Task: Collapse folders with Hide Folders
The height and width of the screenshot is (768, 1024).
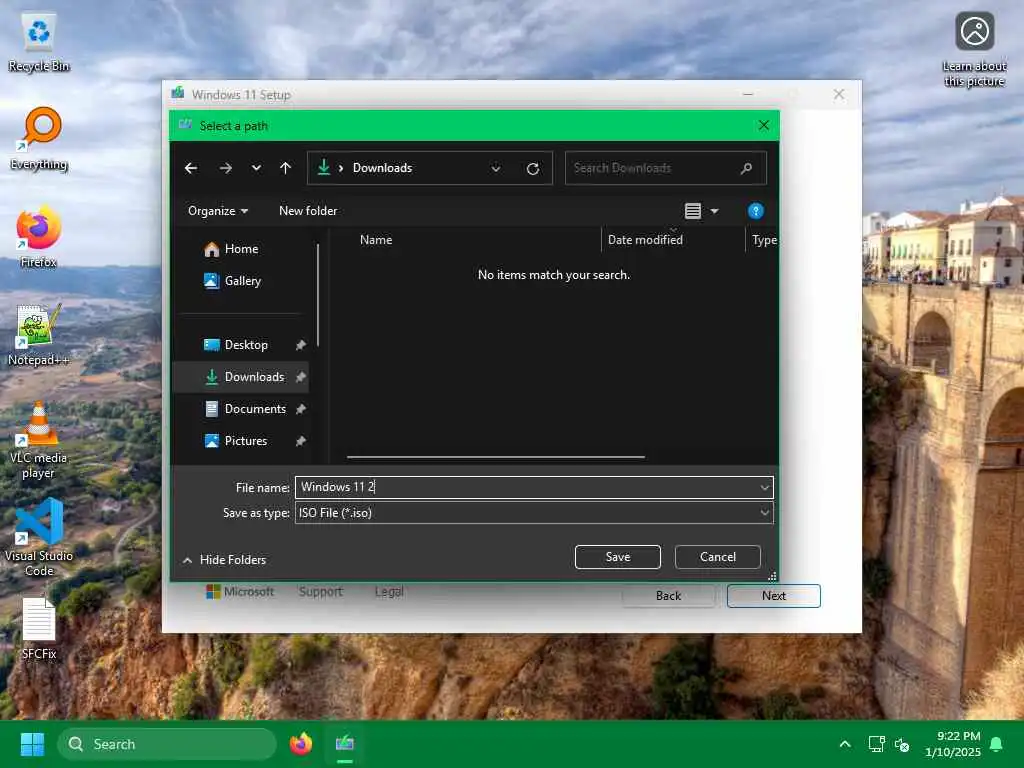Action: (x=225, y=560)
